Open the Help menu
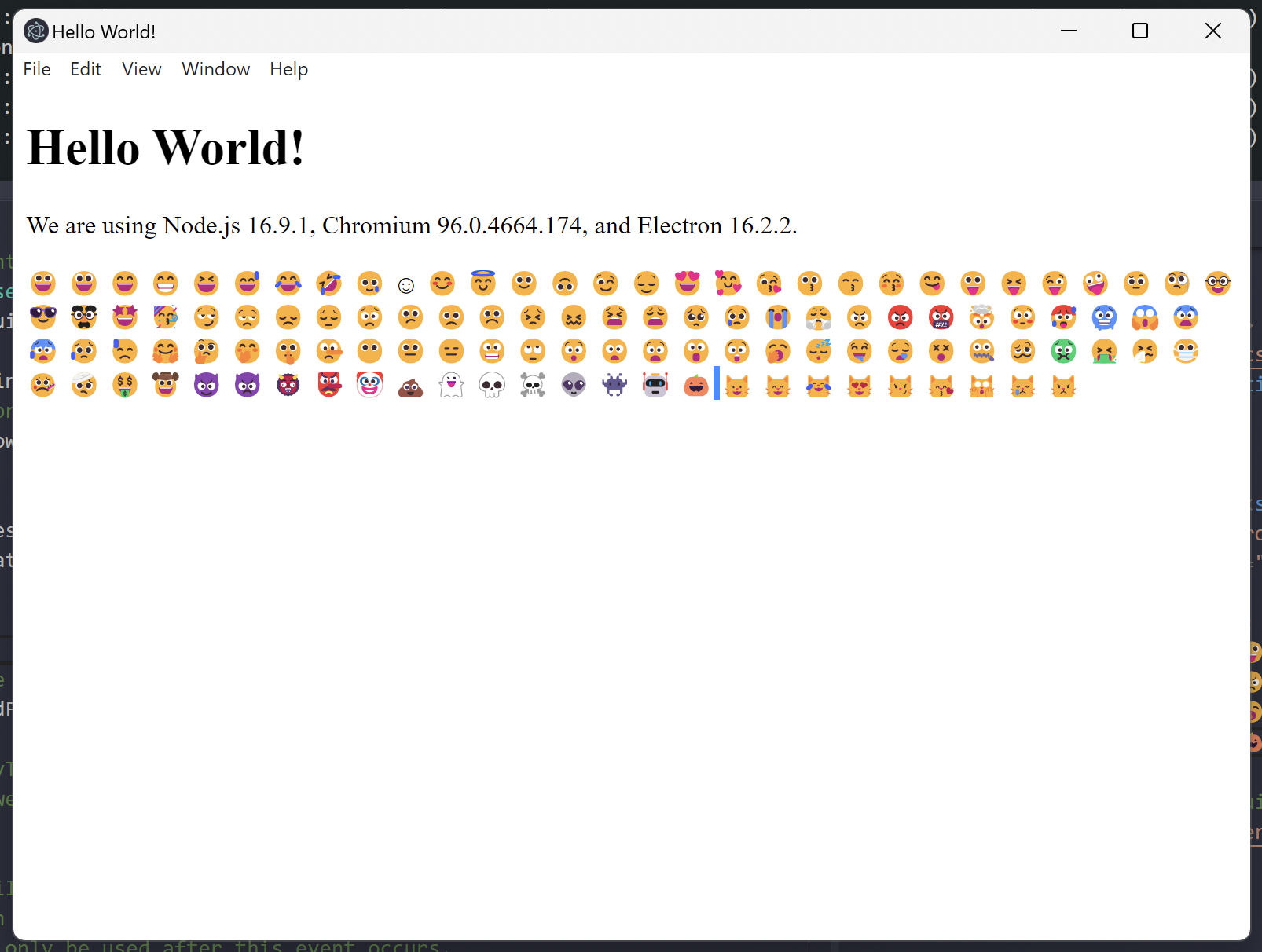 coord(289,69)
